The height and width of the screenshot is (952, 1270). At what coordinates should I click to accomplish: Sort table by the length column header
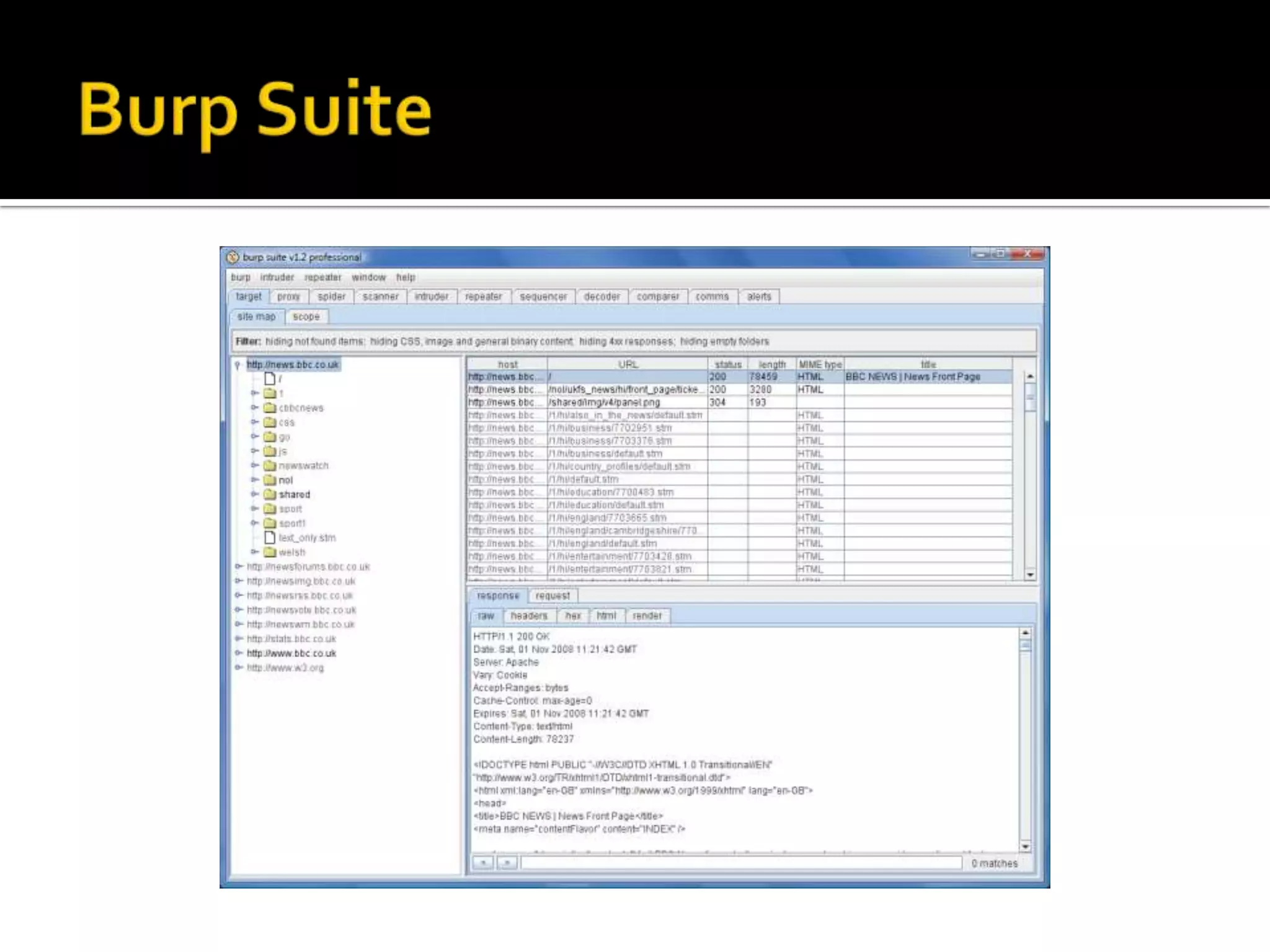point(772,364)
